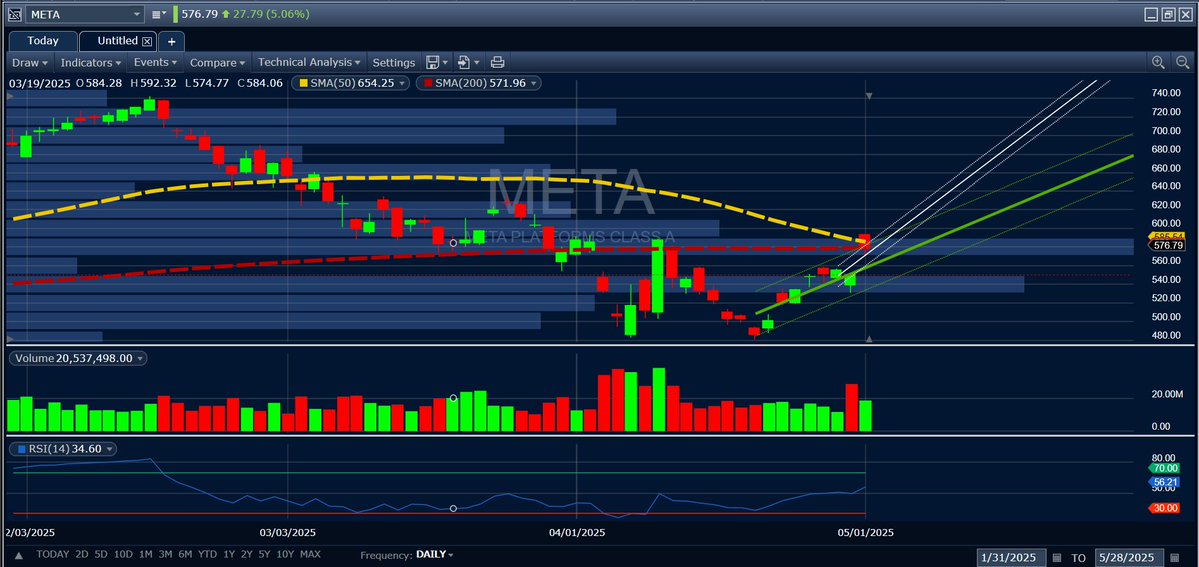
Task: Open the Compare menu
Action: [x=217, y=63]
